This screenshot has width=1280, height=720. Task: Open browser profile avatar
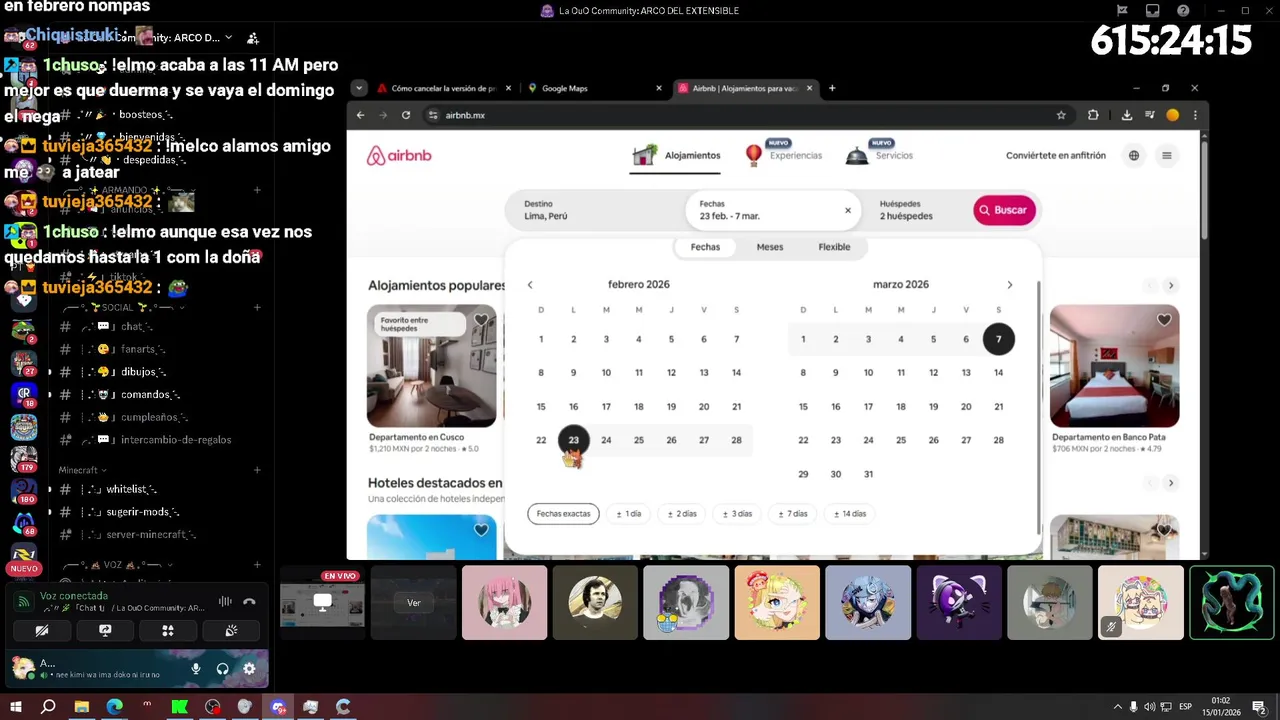tap(1173, 115)
